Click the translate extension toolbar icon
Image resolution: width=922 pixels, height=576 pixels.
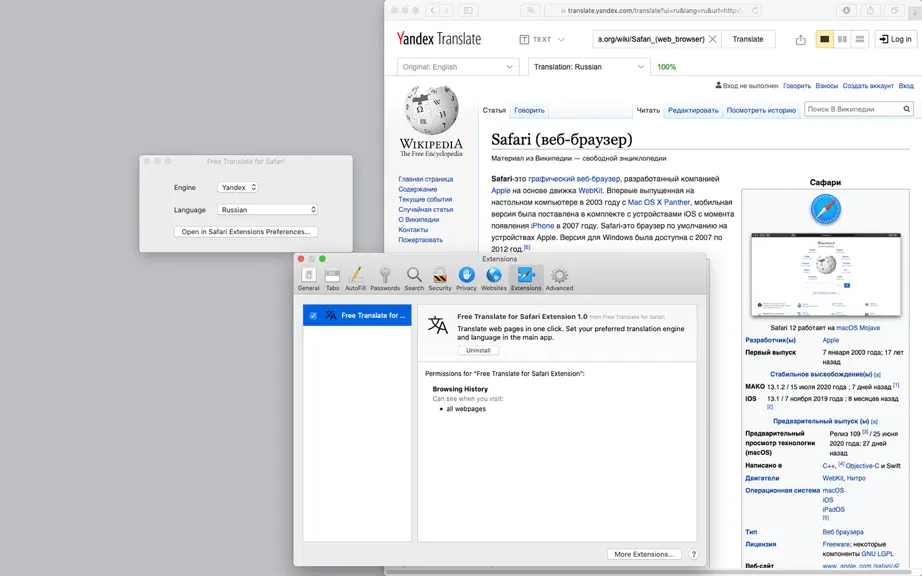point(530,10)
